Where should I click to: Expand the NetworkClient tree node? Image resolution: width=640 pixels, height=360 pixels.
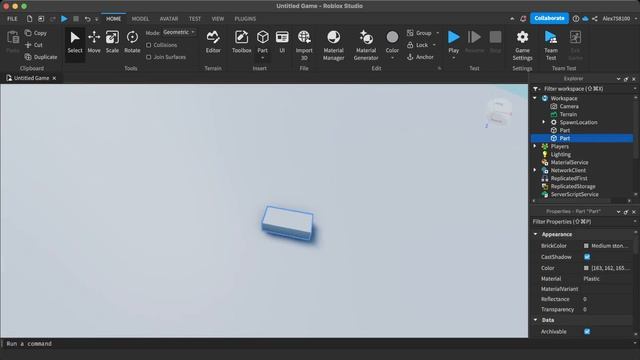tap(535, 170)
